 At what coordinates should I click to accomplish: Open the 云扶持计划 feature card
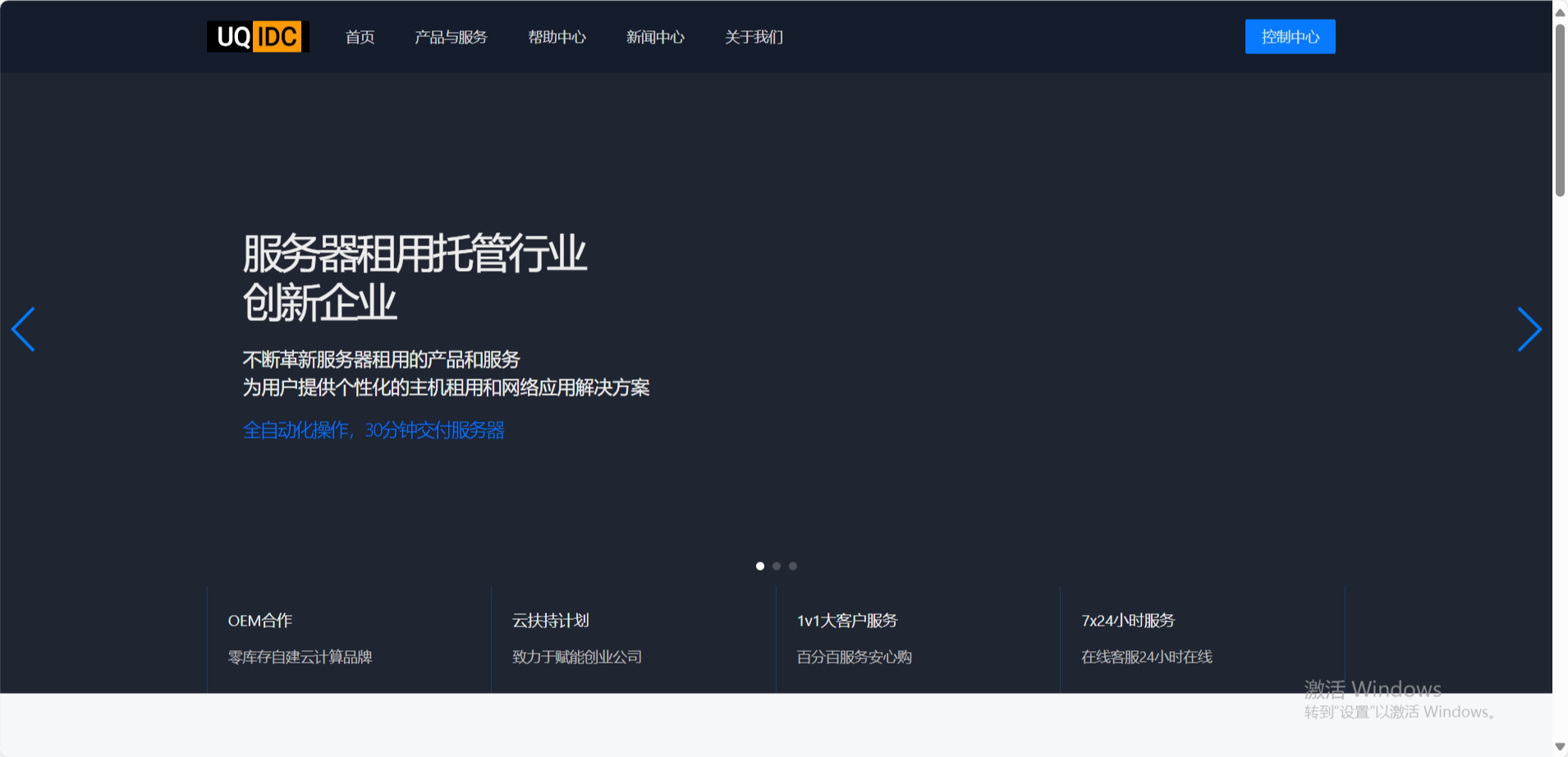pyautogui.click(x=633, y=638)
